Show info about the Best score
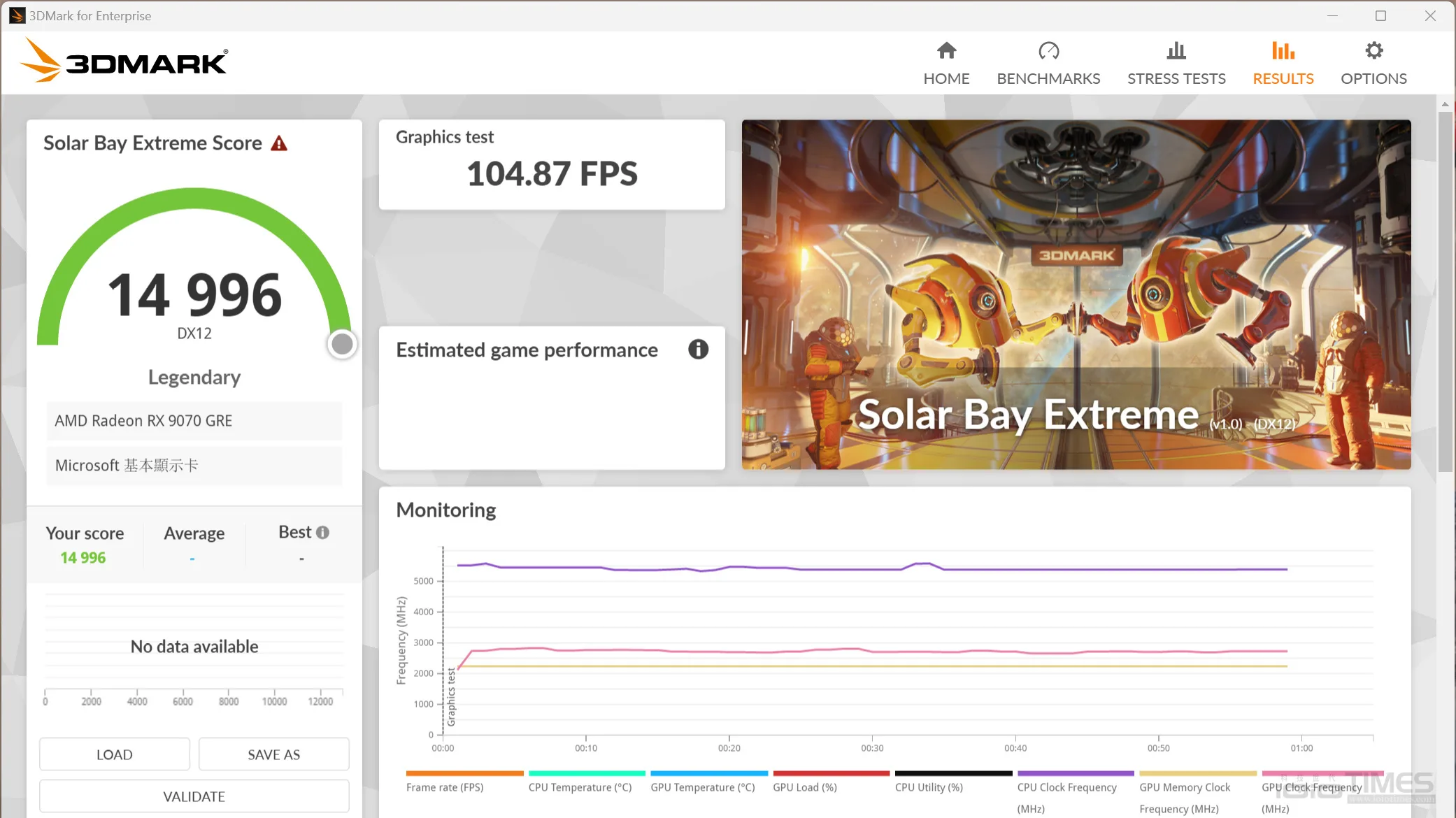 click(x=322, y=532)
